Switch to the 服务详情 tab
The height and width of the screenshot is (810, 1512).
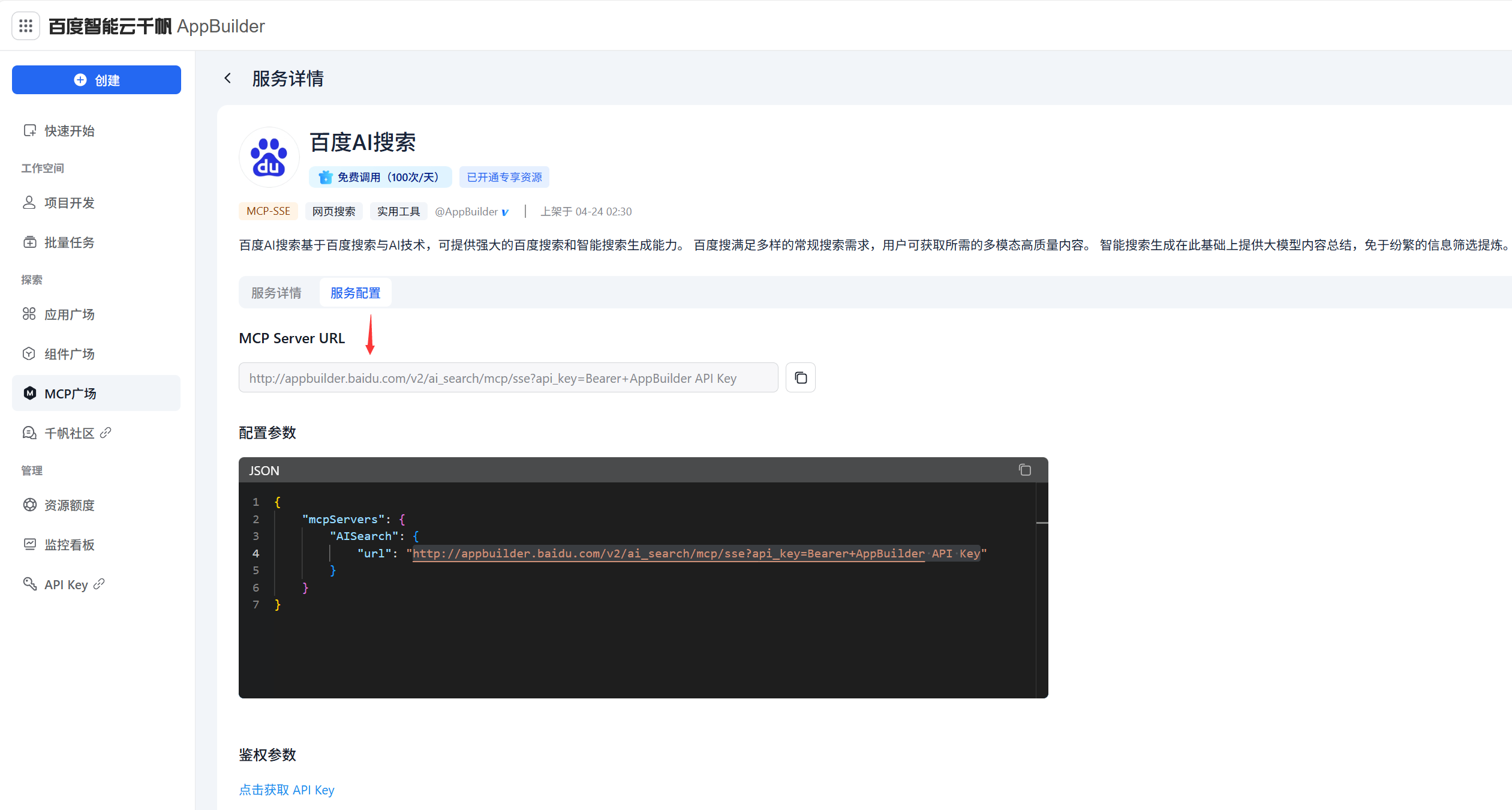(276, 293)
